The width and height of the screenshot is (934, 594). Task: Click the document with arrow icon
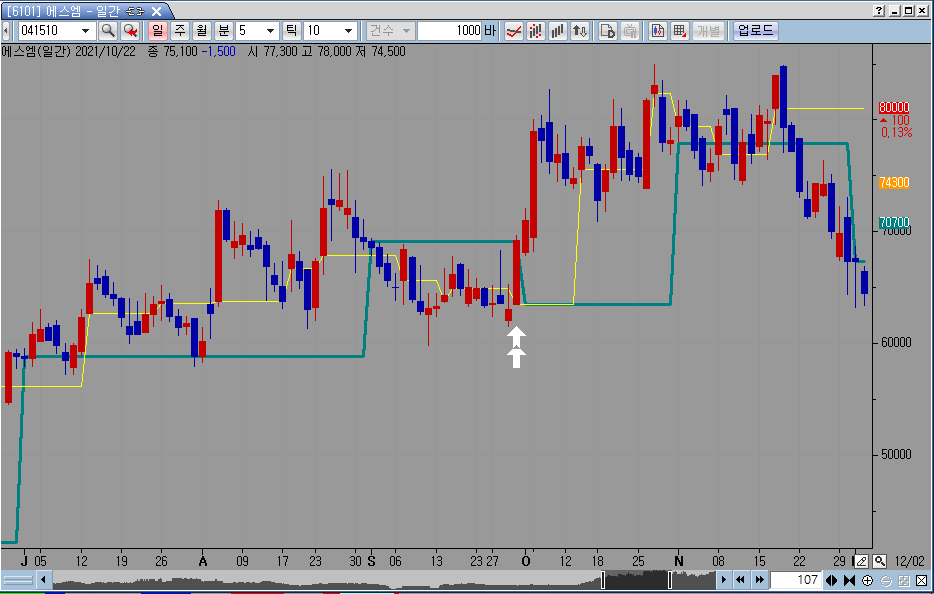pos(607,31)
